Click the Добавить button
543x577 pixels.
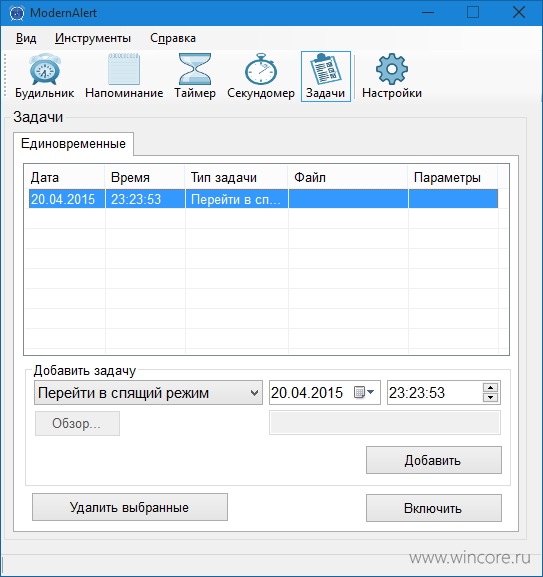point(433,460)
